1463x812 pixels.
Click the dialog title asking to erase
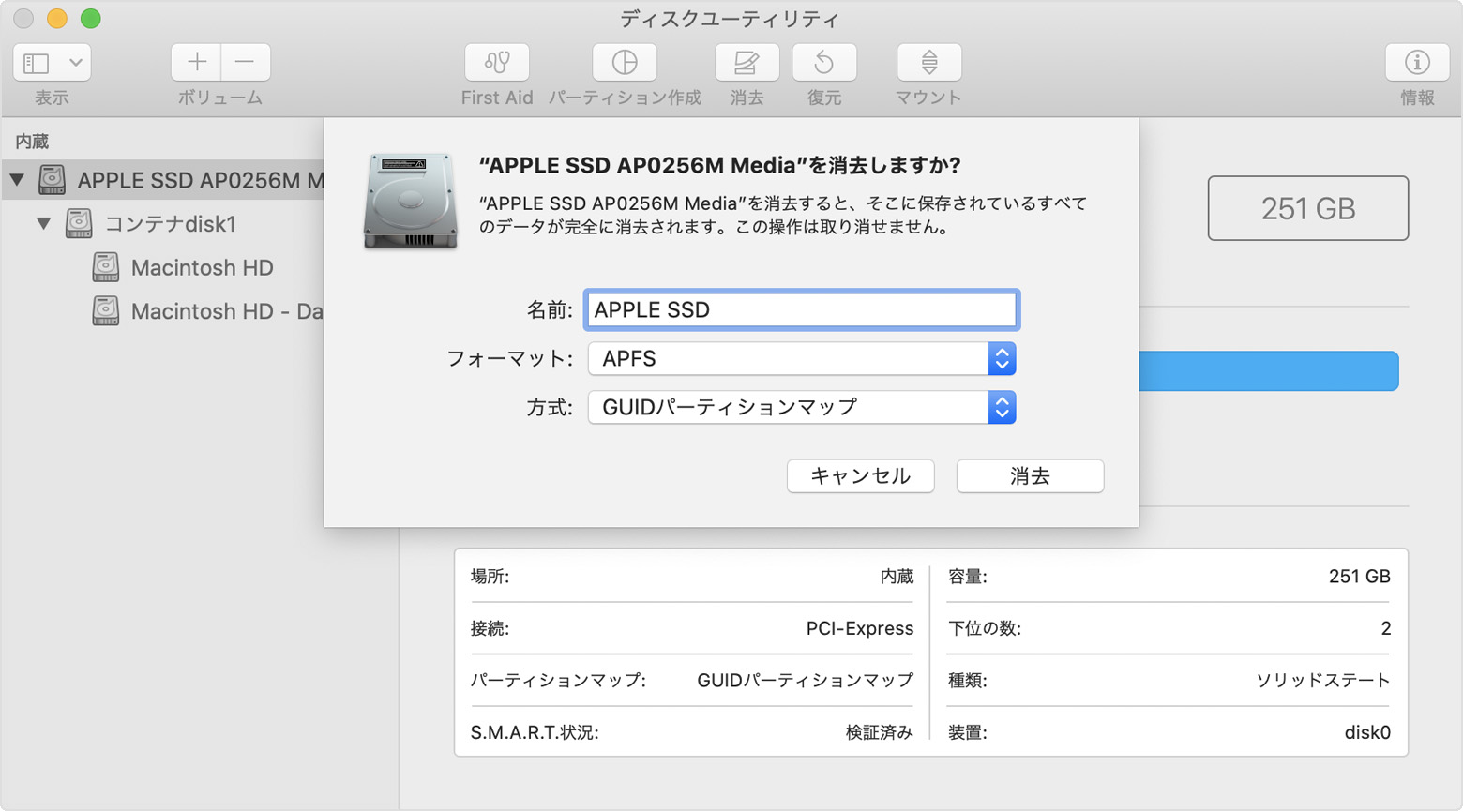[720, 165]
